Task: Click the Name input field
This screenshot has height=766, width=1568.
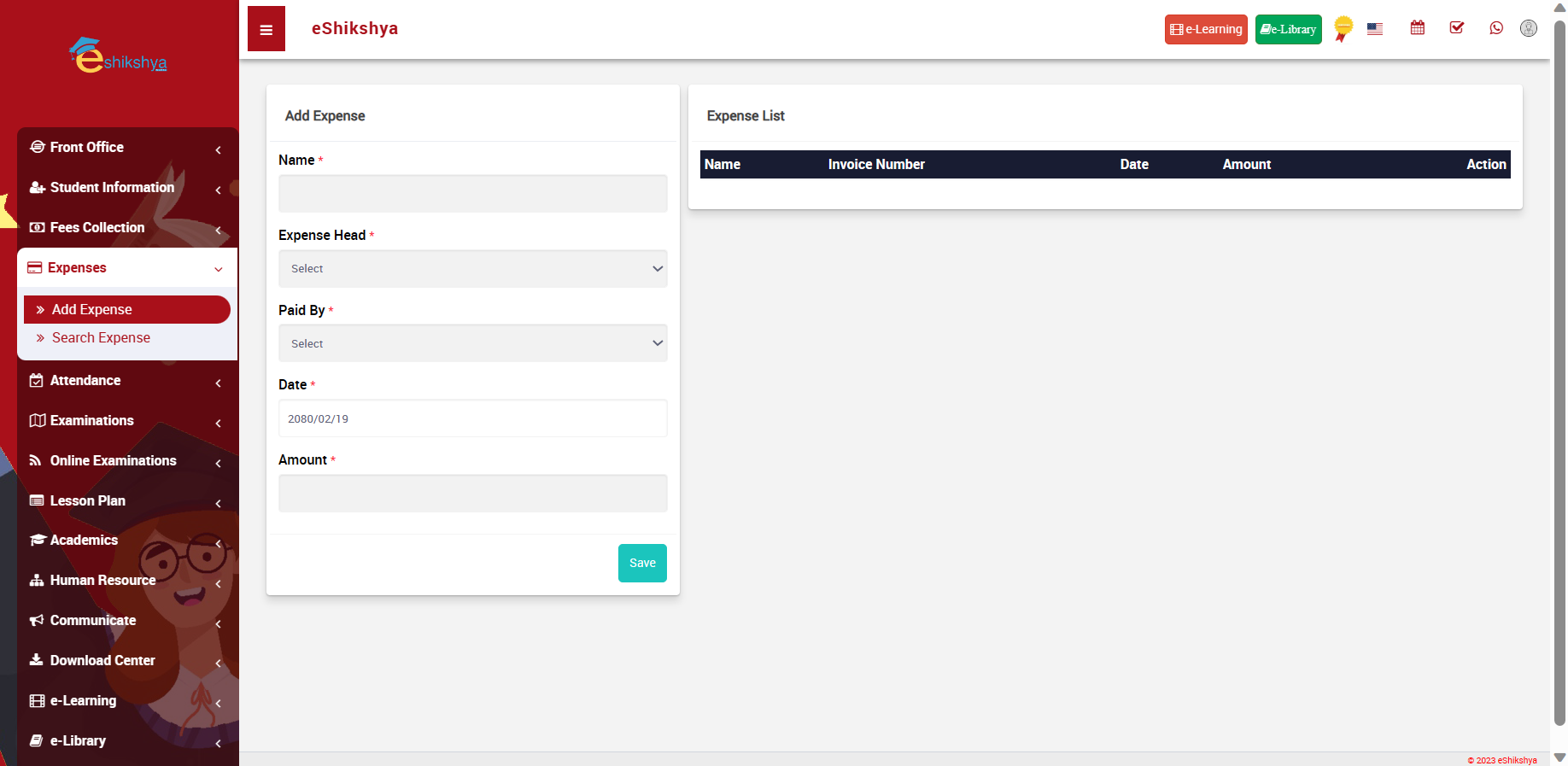Action: pos(472,194)
